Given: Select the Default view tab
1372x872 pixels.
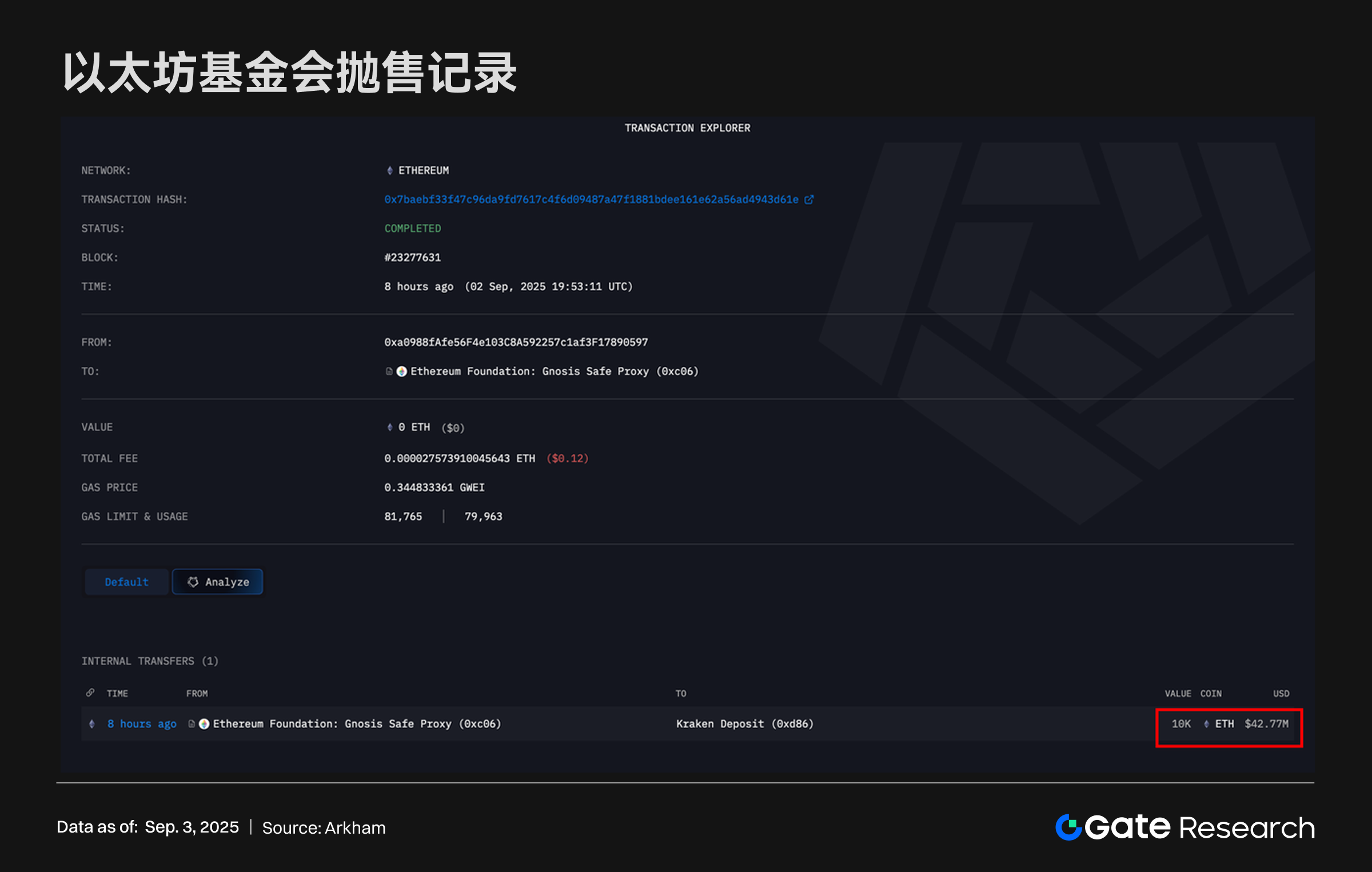Looking at the screenshot, I should pos(127,582).
